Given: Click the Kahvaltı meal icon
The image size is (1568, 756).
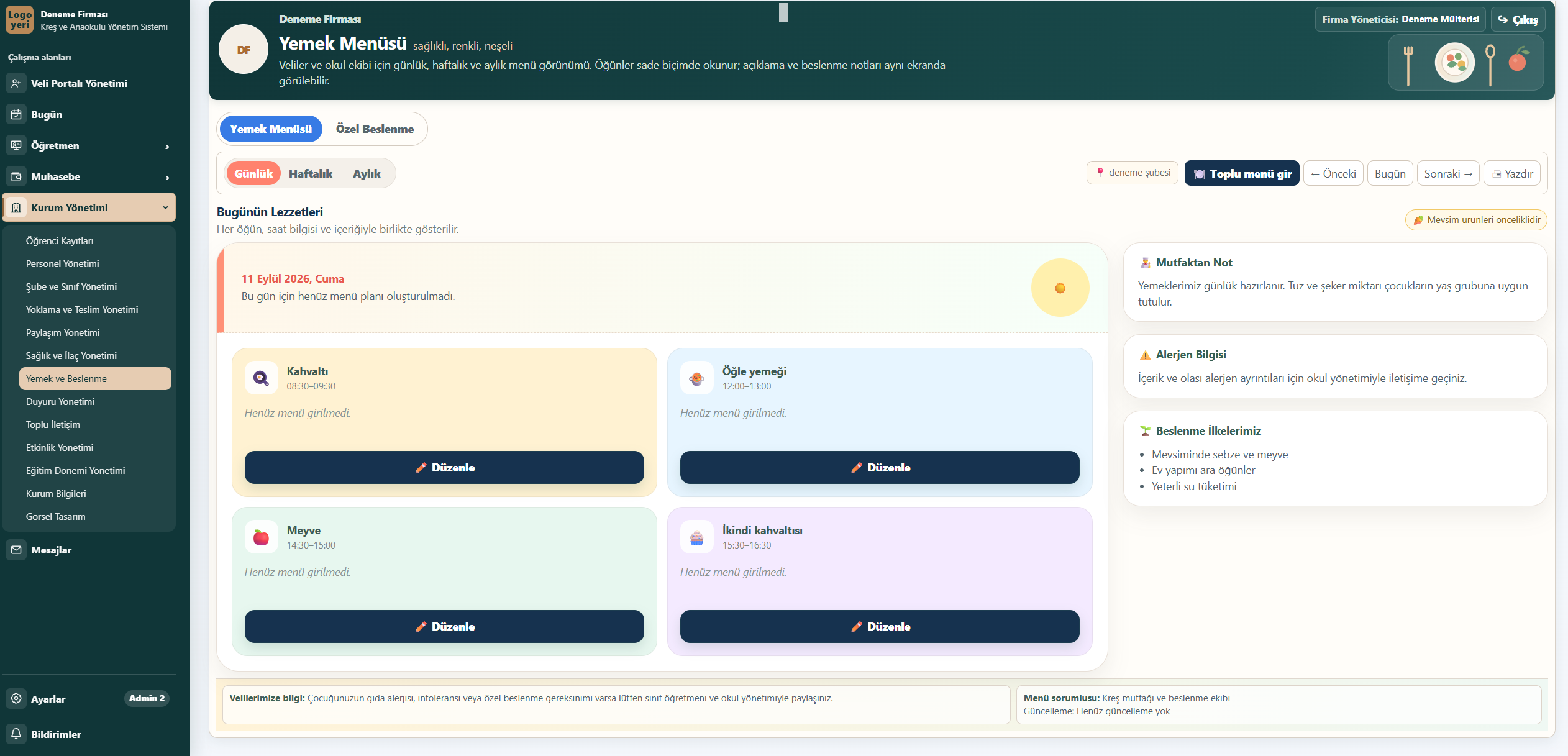Looking at the screenshot, I should click(261, 378).
